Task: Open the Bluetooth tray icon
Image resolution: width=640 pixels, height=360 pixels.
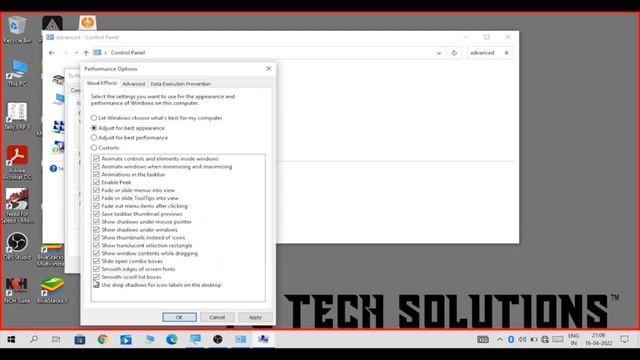Action: tap(511, 339)
